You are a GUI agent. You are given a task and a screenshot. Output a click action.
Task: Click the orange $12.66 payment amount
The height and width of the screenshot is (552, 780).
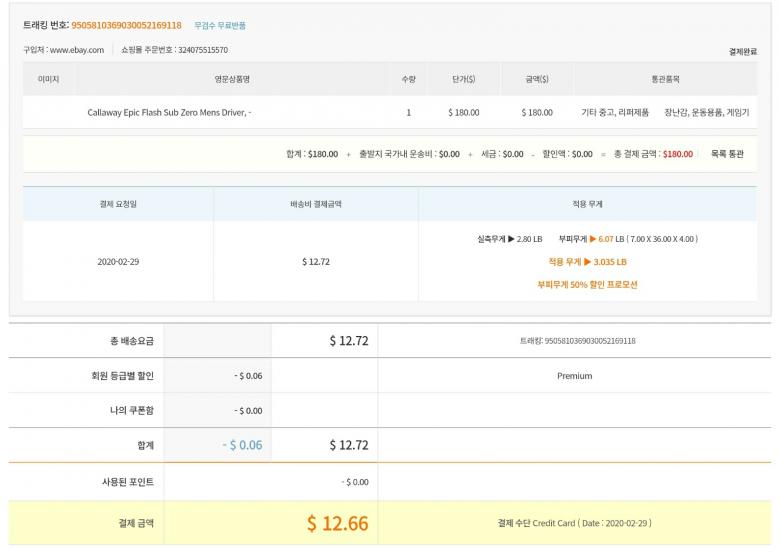point(337,523)
